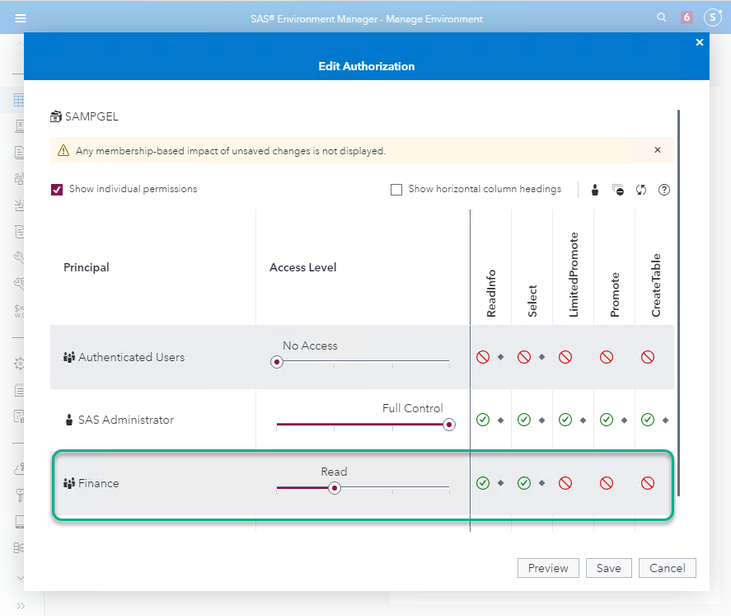Image resolution: width=731 pixels, height=616 pixels.
Task: Click the ReadInfo column heading
Action: (x=491, y=294)
